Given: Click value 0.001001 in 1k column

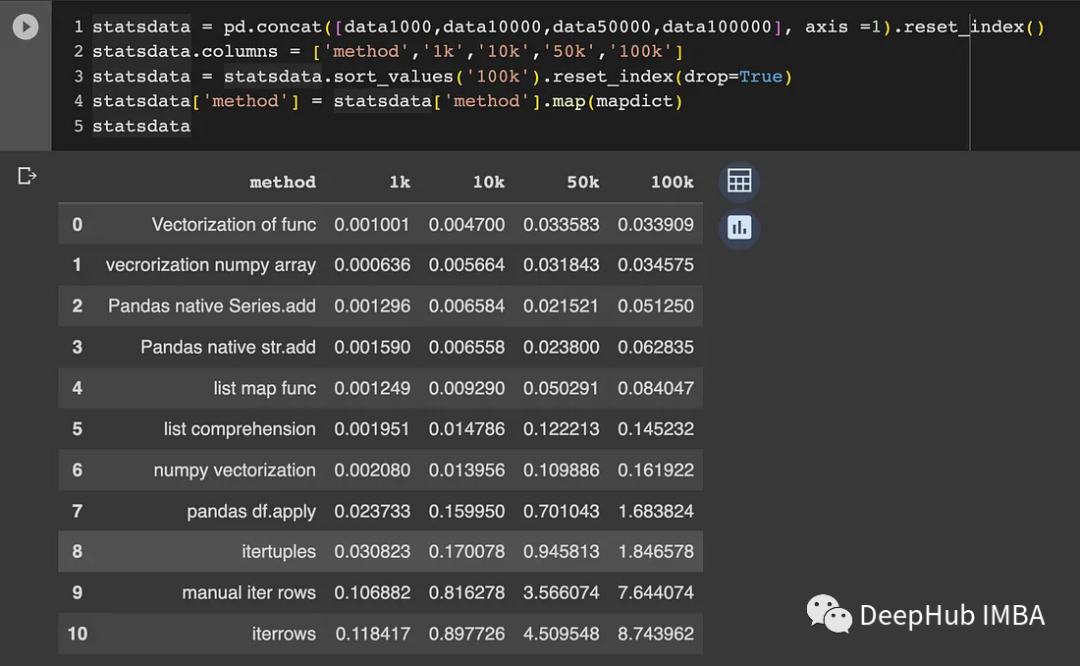Looking at the screenshot, I should [x=372, y=225].
